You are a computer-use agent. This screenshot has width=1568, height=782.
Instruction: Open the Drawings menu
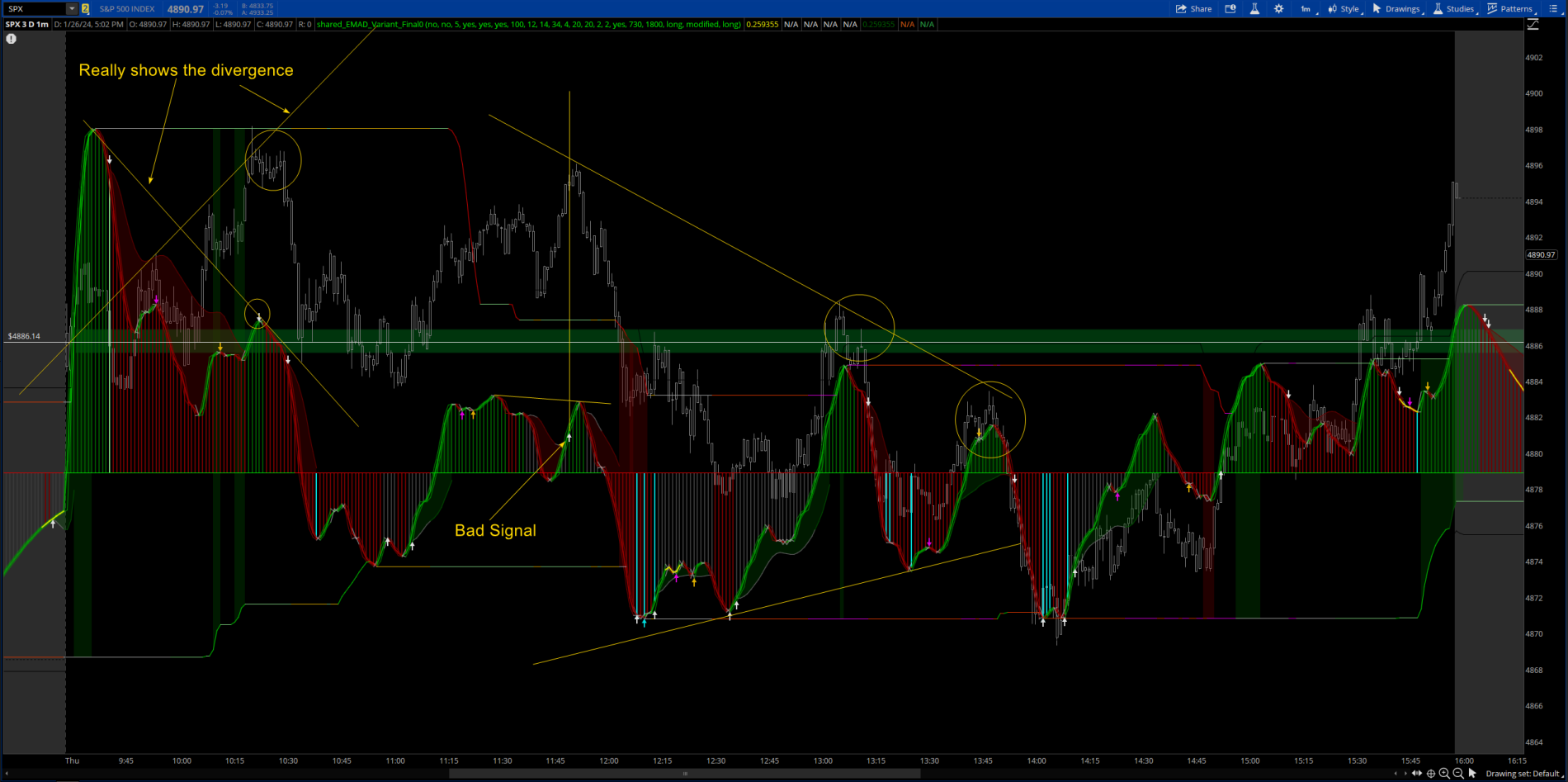pos(1396,9)
